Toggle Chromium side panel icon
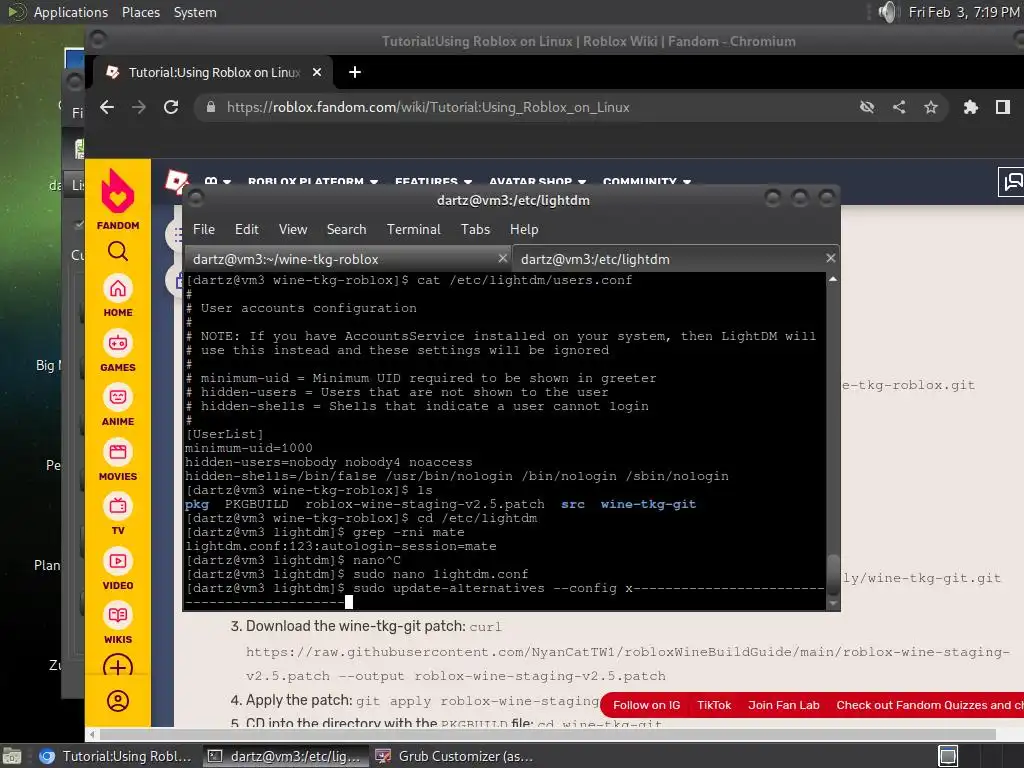The height and width of the screenshot is (768, 1024). coord(1003,107)
